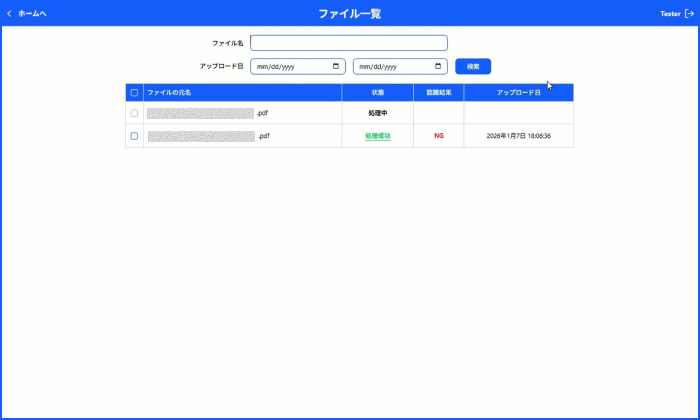The height and width of the screenshot is (420, 700).
Task: Go back using the ホームへ link
Action: [27, 13]
